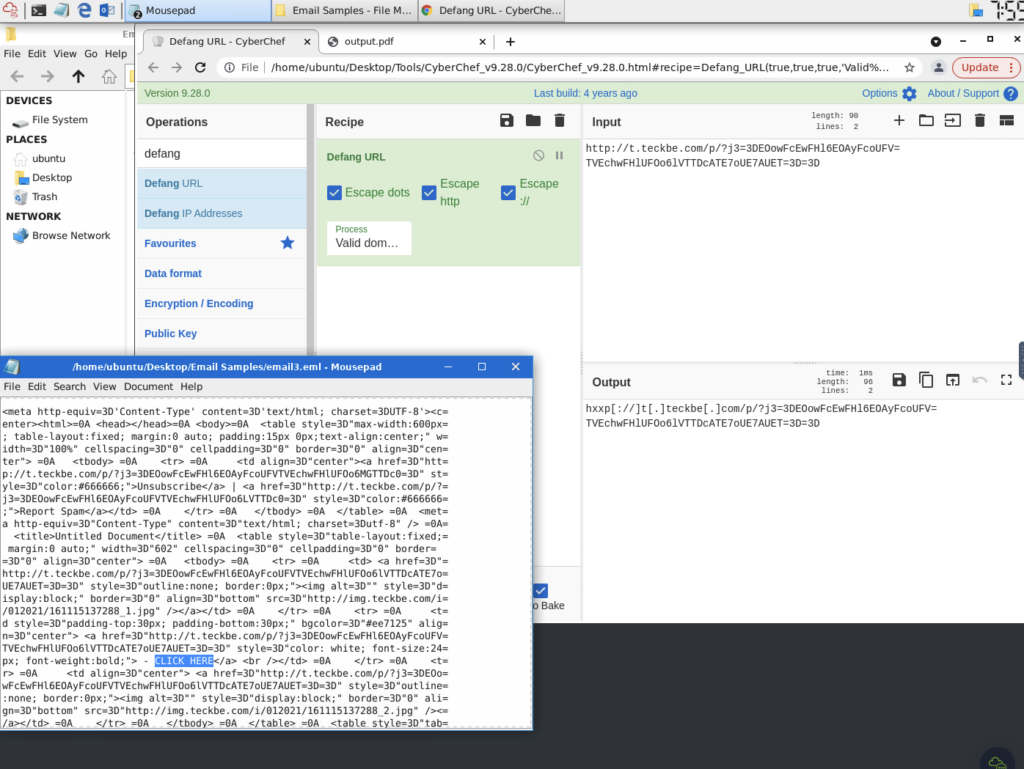
Task: Maximise the output pane
Action: pos(1006,380)
